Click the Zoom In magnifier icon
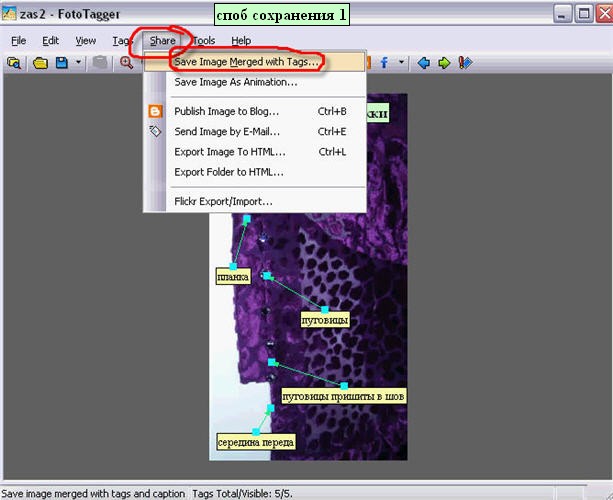Screen dimensions: 613x500 coord(126,63)
